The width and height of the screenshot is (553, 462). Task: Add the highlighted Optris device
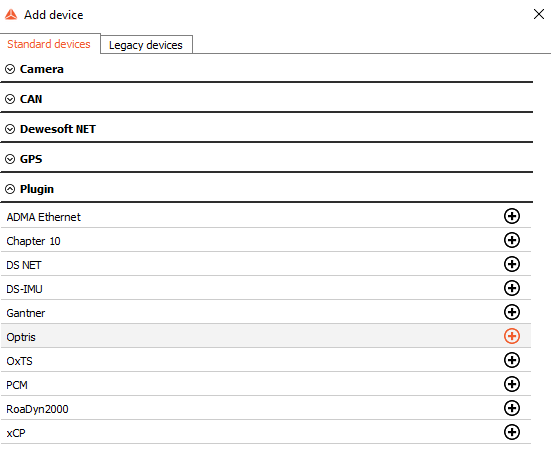click(x=511, y=336)
